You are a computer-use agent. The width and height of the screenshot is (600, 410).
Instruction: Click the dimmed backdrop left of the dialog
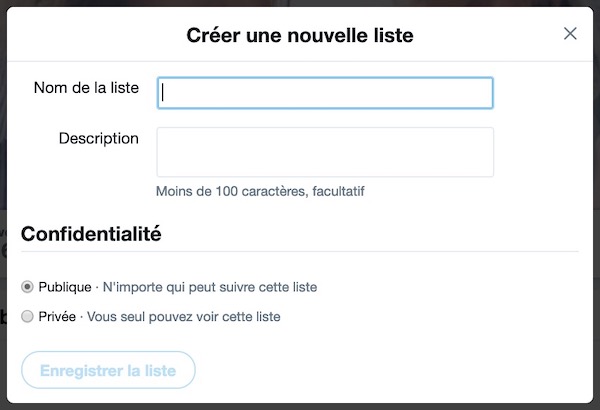(x=3, y=200)
